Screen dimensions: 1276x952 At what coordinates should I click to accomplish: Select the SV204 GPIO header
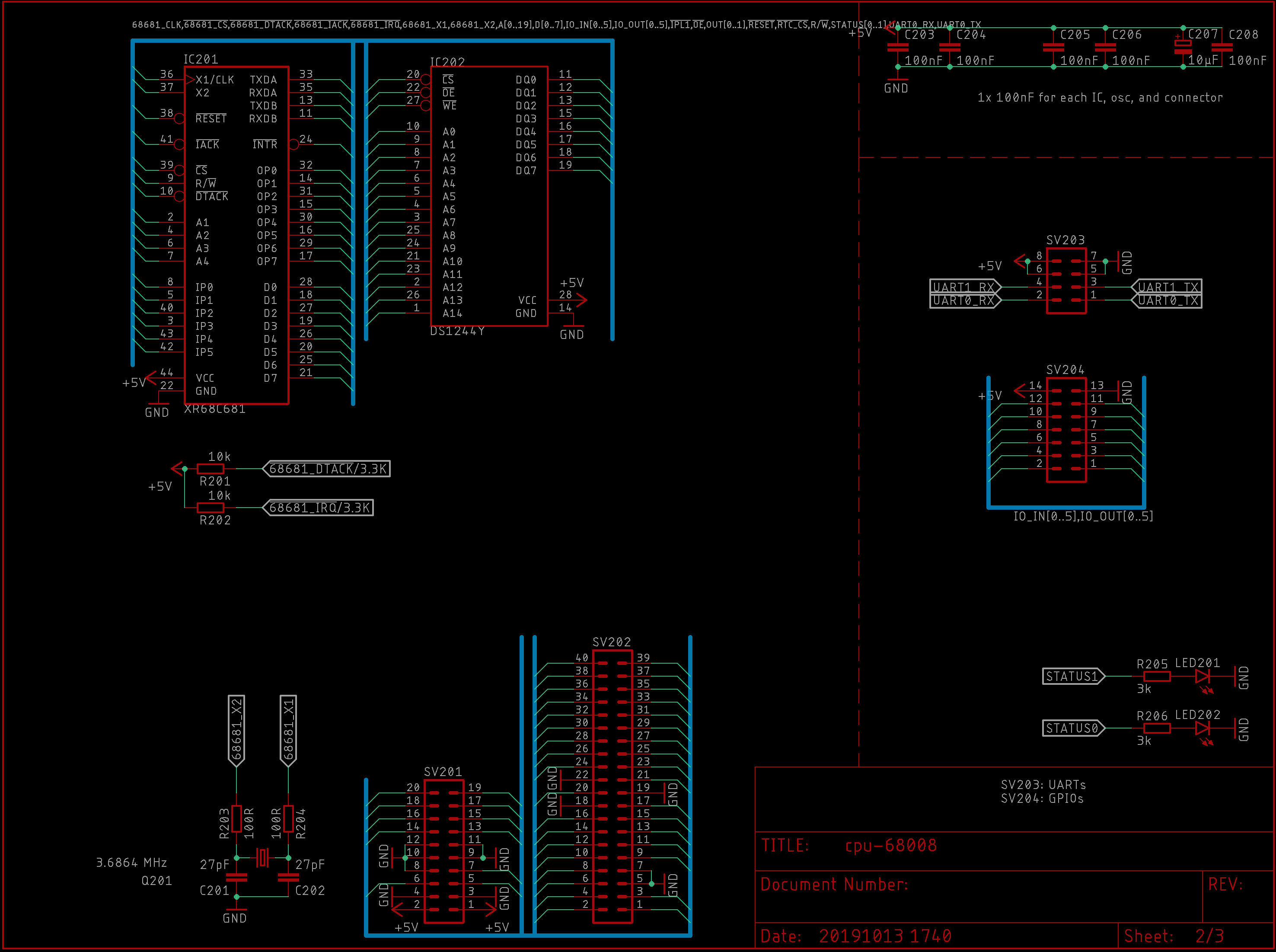tap(1068, 429)
